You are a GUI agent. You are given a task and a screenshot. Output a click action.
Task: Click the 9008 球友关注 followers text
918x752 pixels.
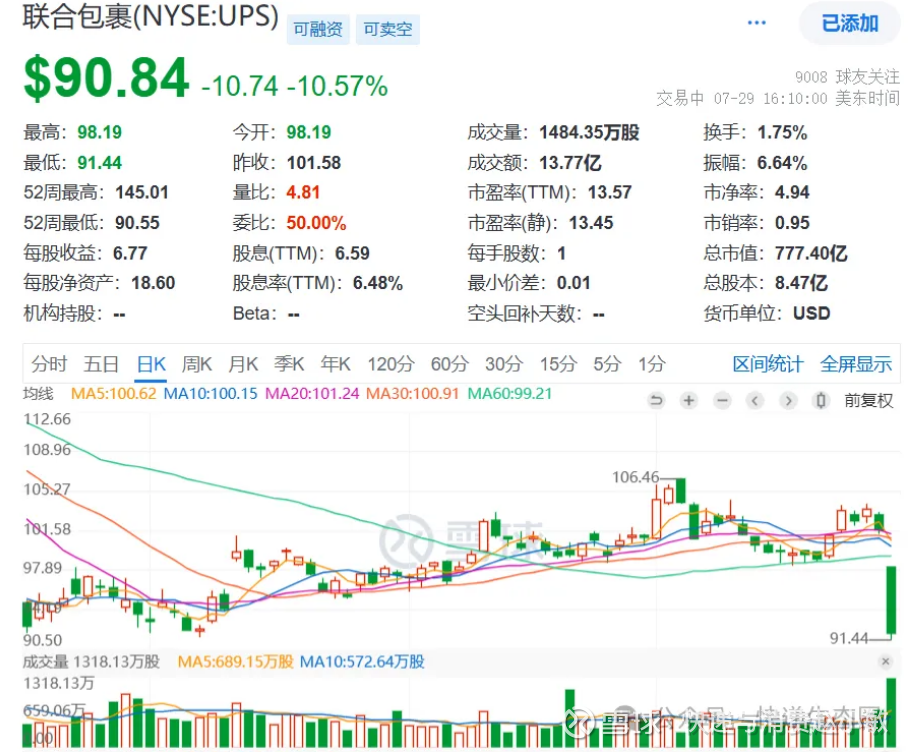tap(847, 77)
